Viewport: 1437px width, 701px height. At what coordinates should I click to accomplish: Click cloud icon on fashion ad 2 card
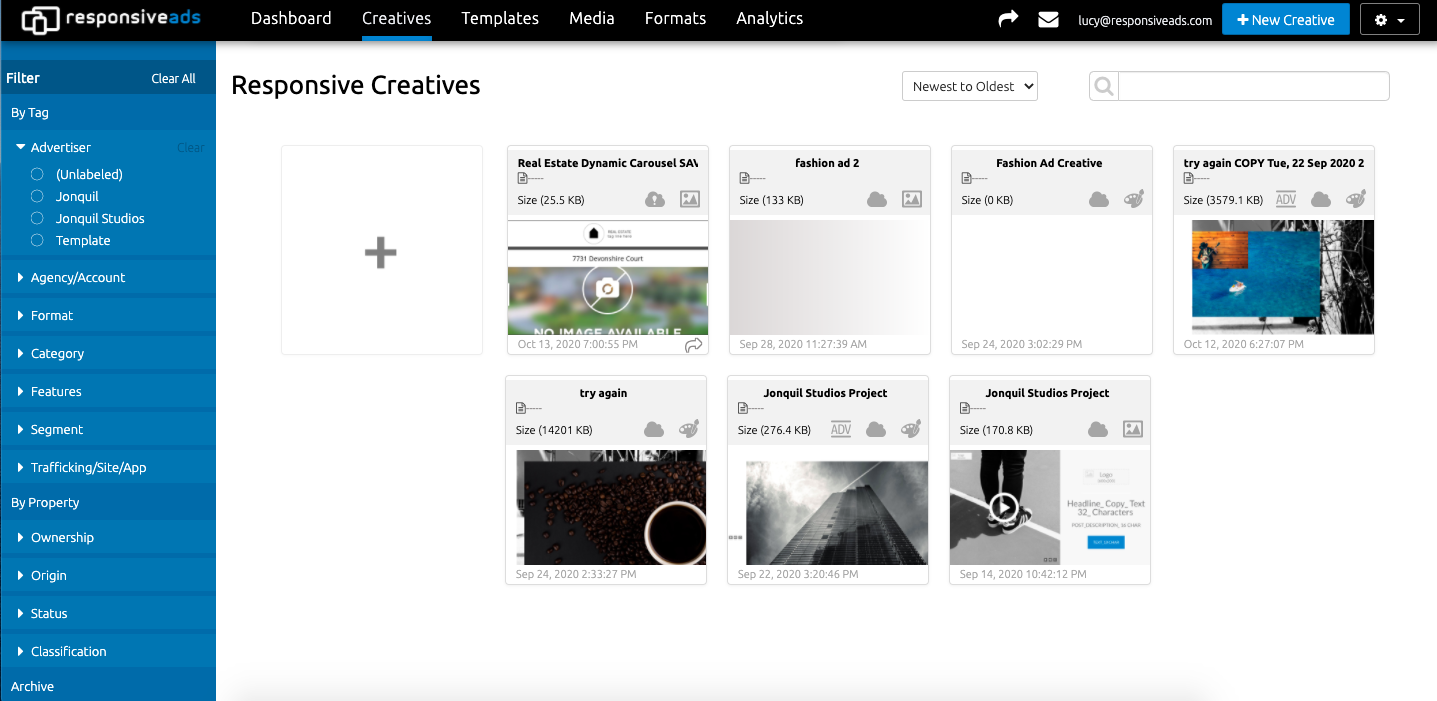click(x=877, y=199)
